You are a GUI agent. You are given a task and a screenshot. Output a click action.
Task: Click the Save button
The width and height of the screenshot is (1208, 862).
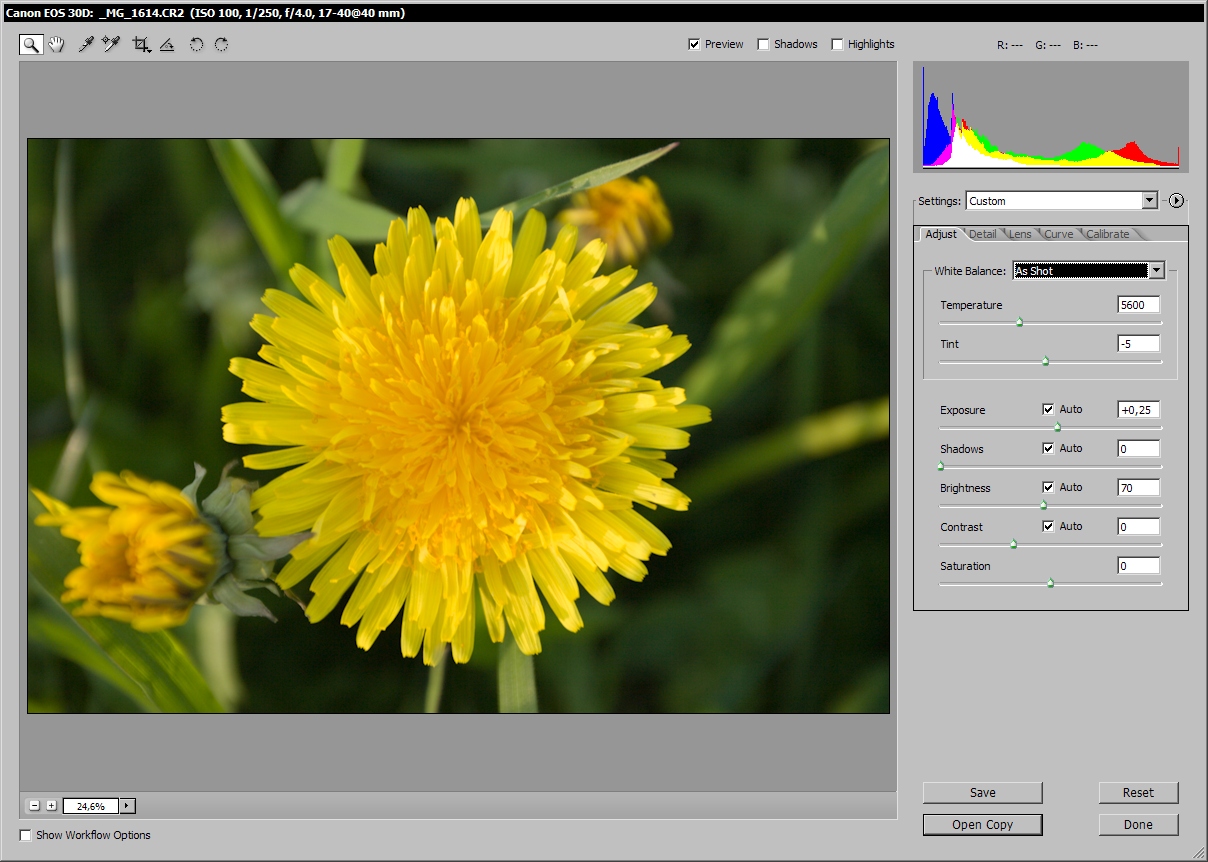coord(983,793)
